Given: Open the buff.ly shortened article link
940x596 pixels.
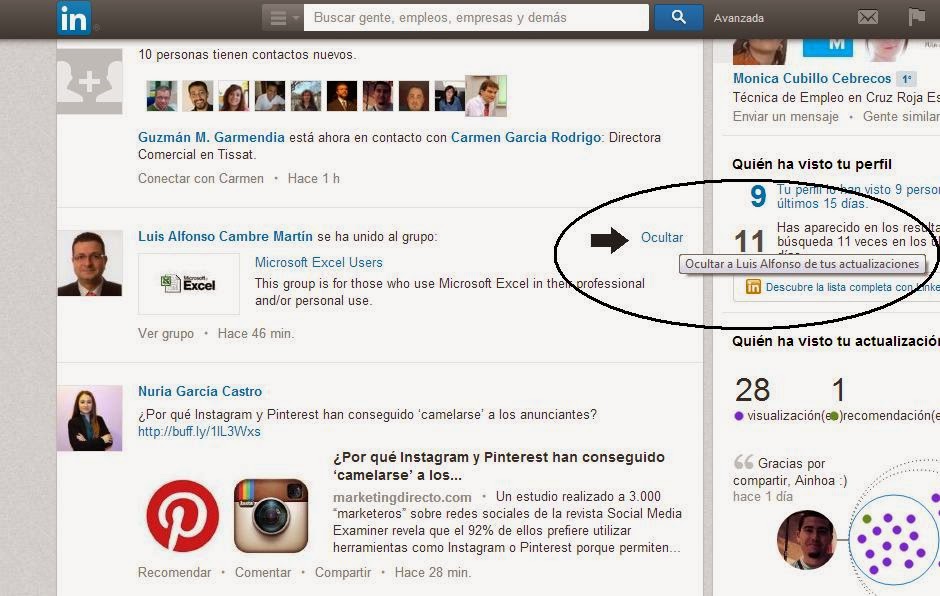Looking at the screenshot, I should [199, 432].
